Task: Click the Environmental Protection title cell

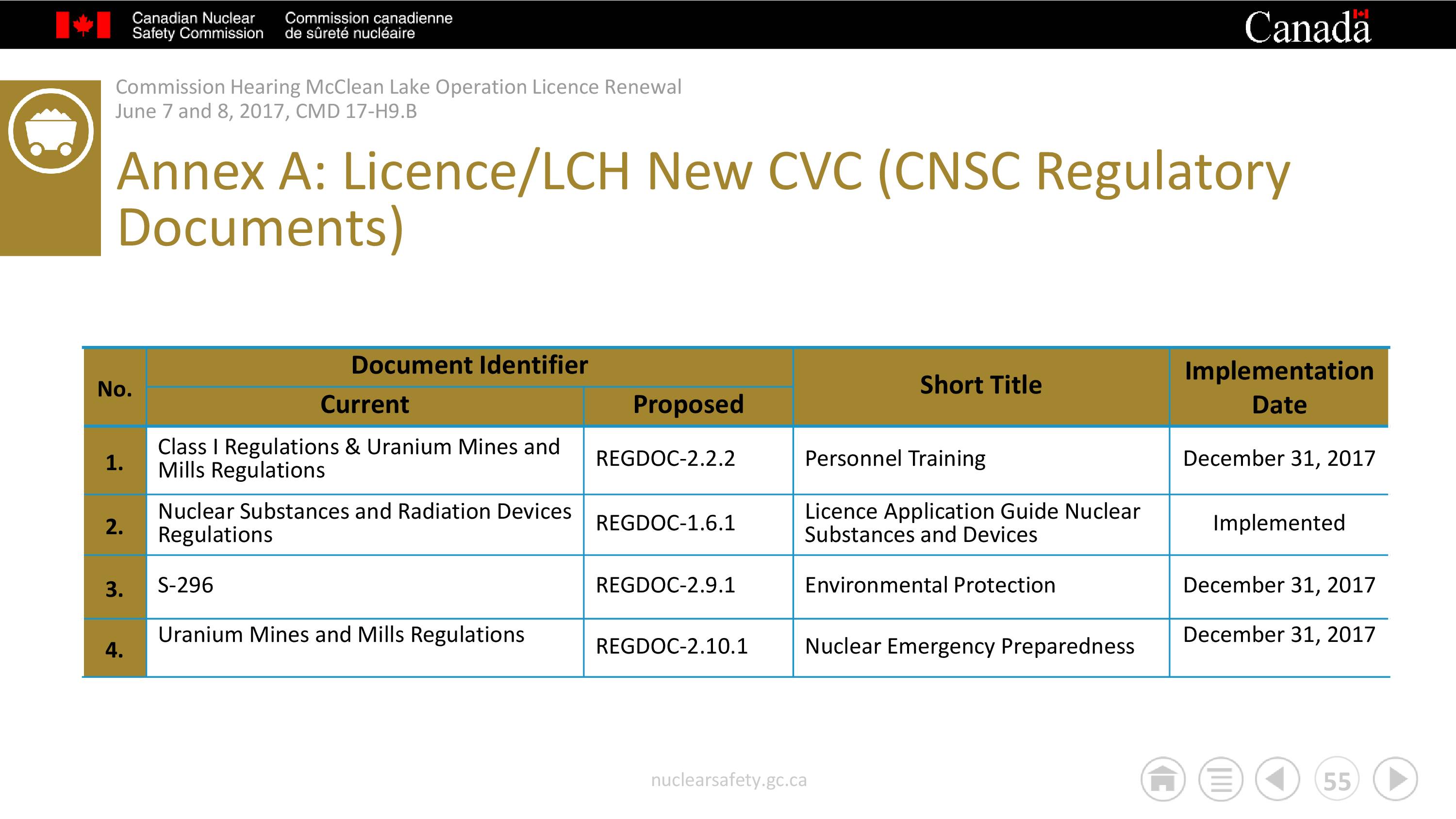Action: 981,586
